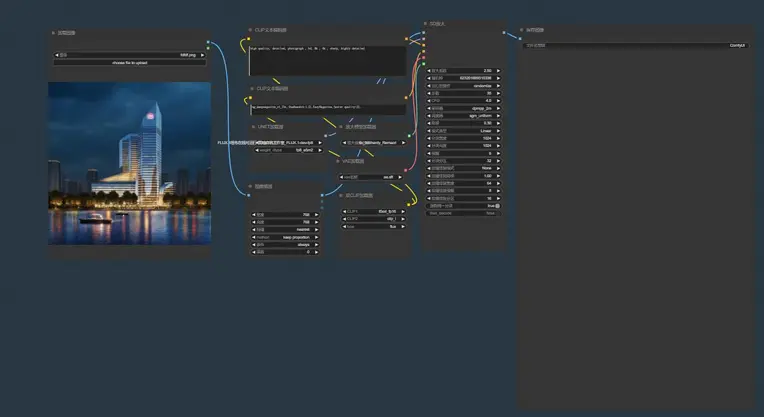Click the Load Image blue output connector
The height and width of the screenshot is (417, 764).
click(208, 43)
